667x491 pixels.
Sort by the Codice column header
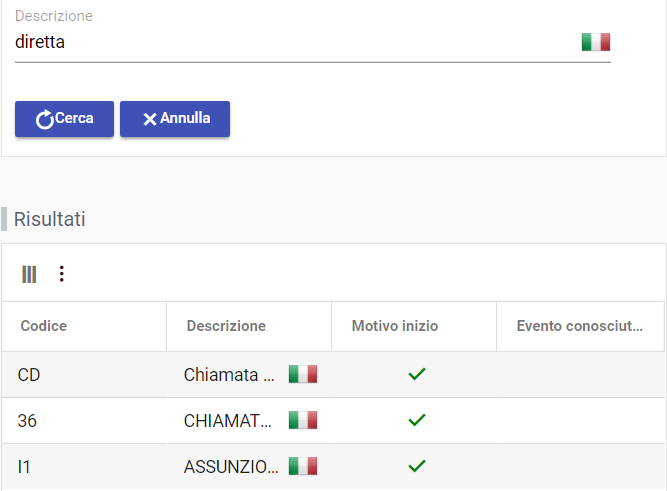point(44,326)
